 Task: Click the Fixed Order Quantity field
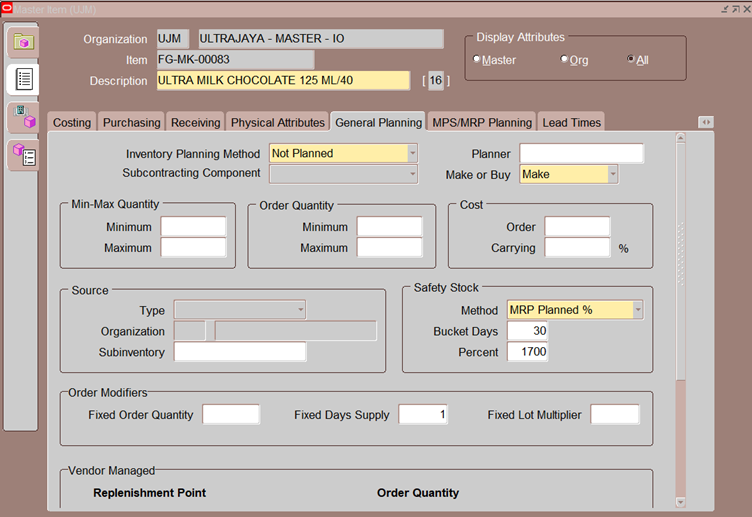[x=231, y=414]
